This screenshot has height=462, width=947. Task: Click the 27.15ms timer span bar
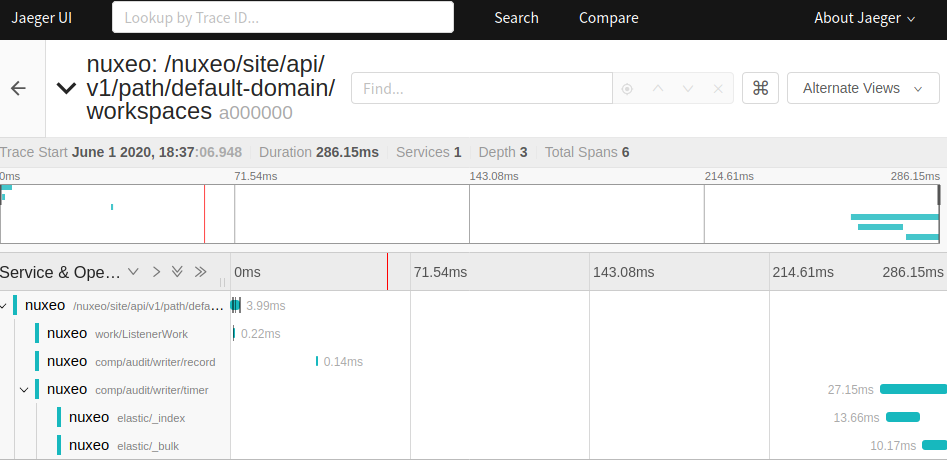point(913,390)
